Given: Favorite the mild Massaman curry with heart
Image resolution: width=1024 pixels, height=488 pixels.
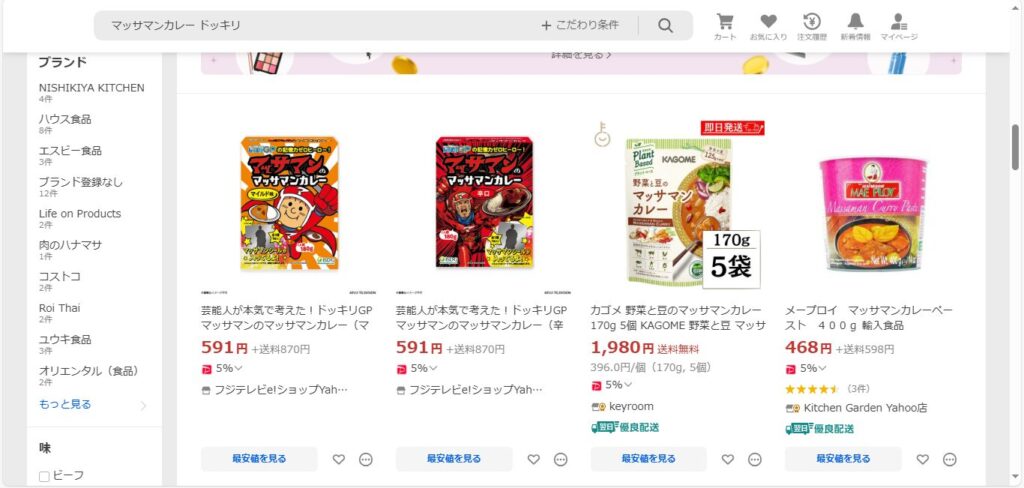Looking at the screenshot, I should pyautogui.click(x=338, y=459).
